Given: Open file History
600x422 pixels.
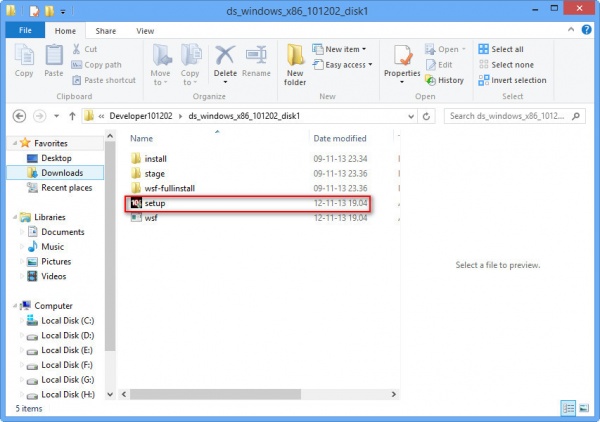Looking at the screenshot, I should click(445, 80).
